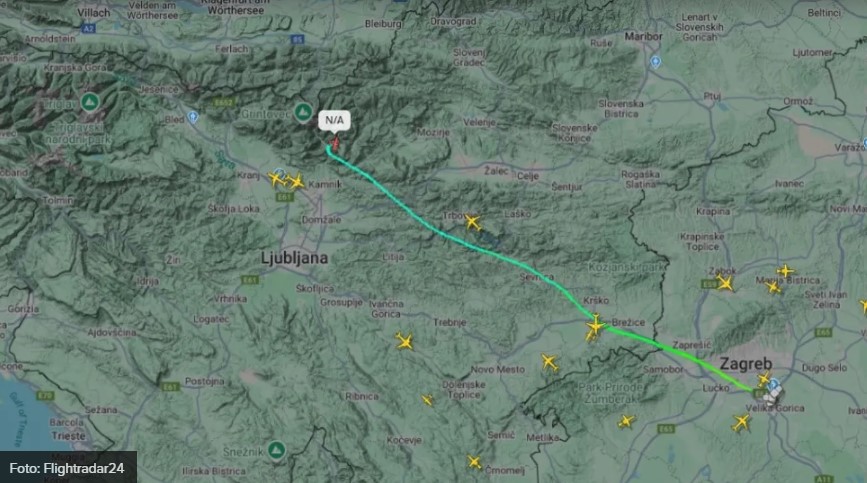Click the Triglav peak marker

[x=90, y=102]
